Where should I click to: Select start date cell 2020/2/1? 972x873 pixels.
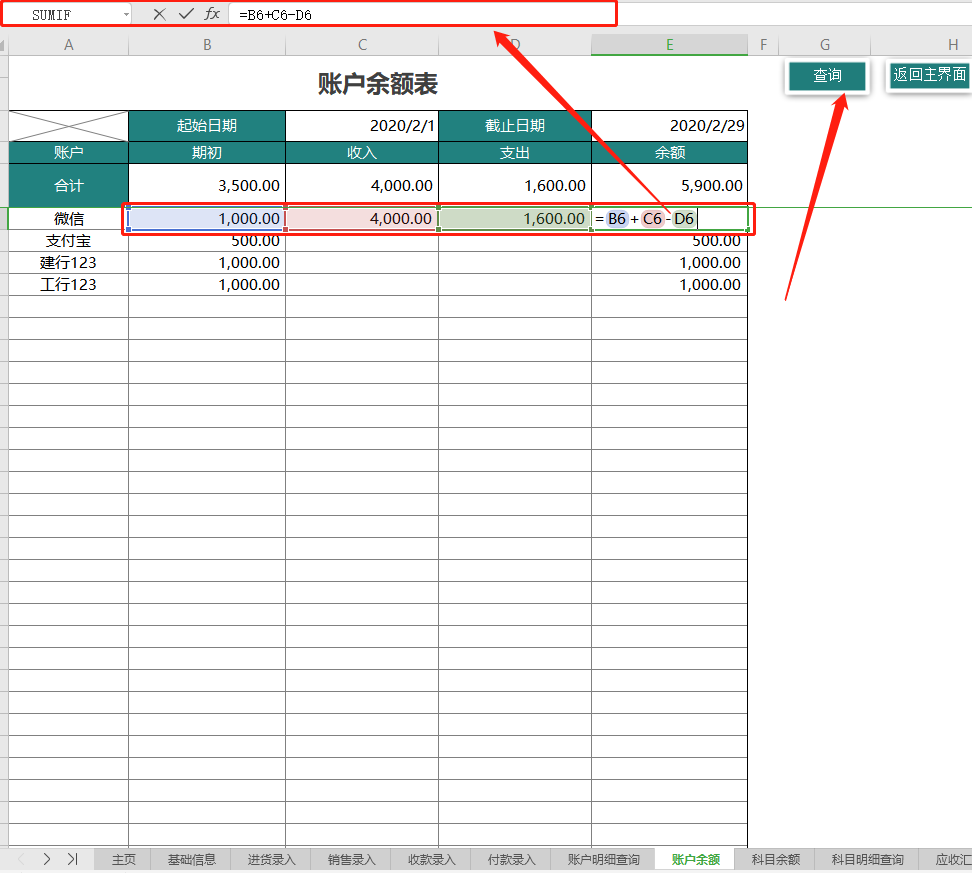(x=362, y=126)
